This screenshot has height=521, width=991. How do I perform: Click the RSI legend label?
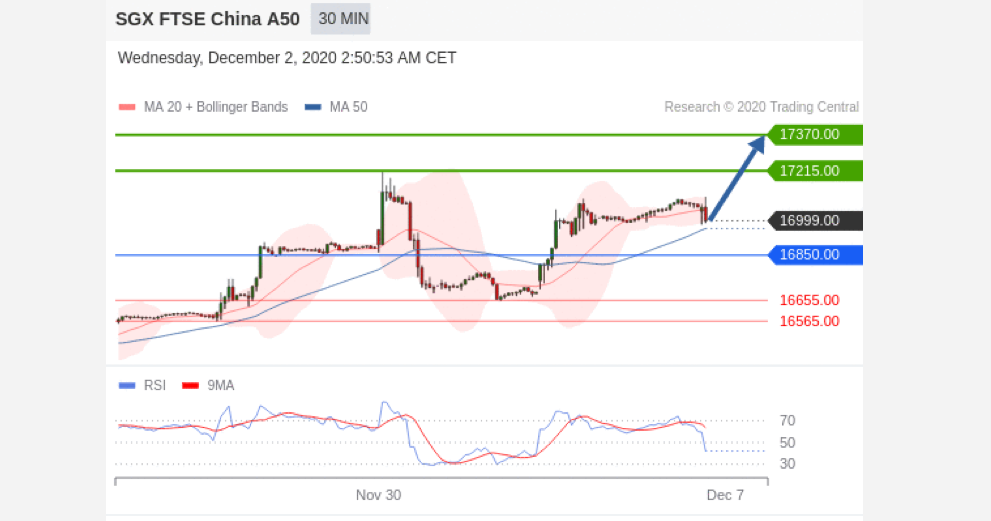pyautogui.click(x=155, y=386)
